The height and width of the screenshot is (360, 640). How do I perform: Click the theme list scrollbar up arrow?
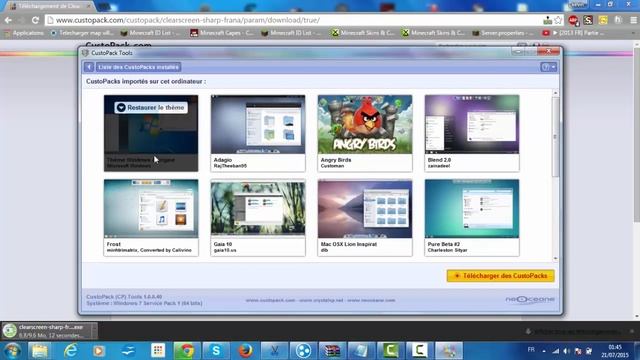click(x=555, y=93)
